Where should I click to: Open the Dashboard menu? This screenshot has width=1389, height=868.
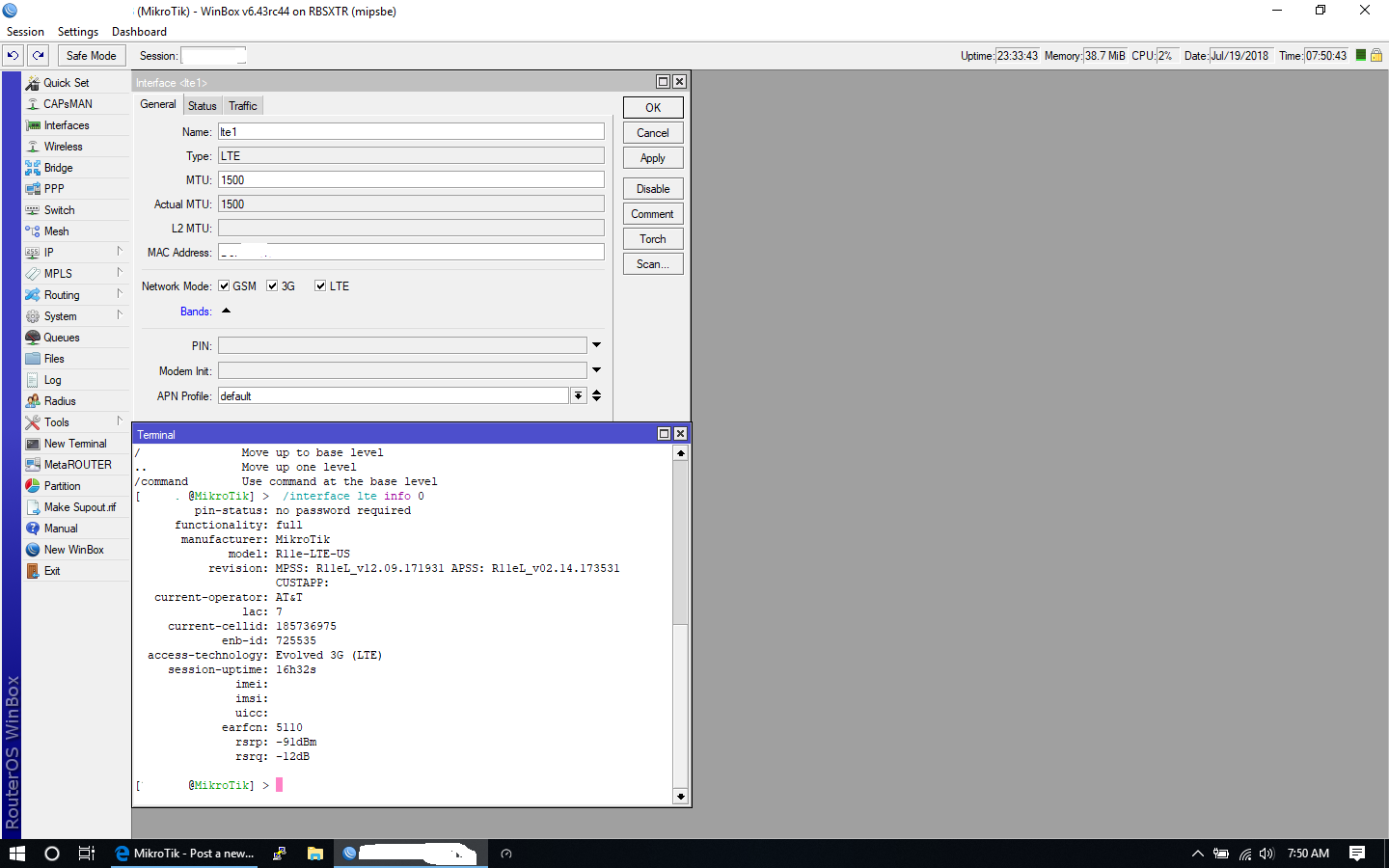[139, 32]
